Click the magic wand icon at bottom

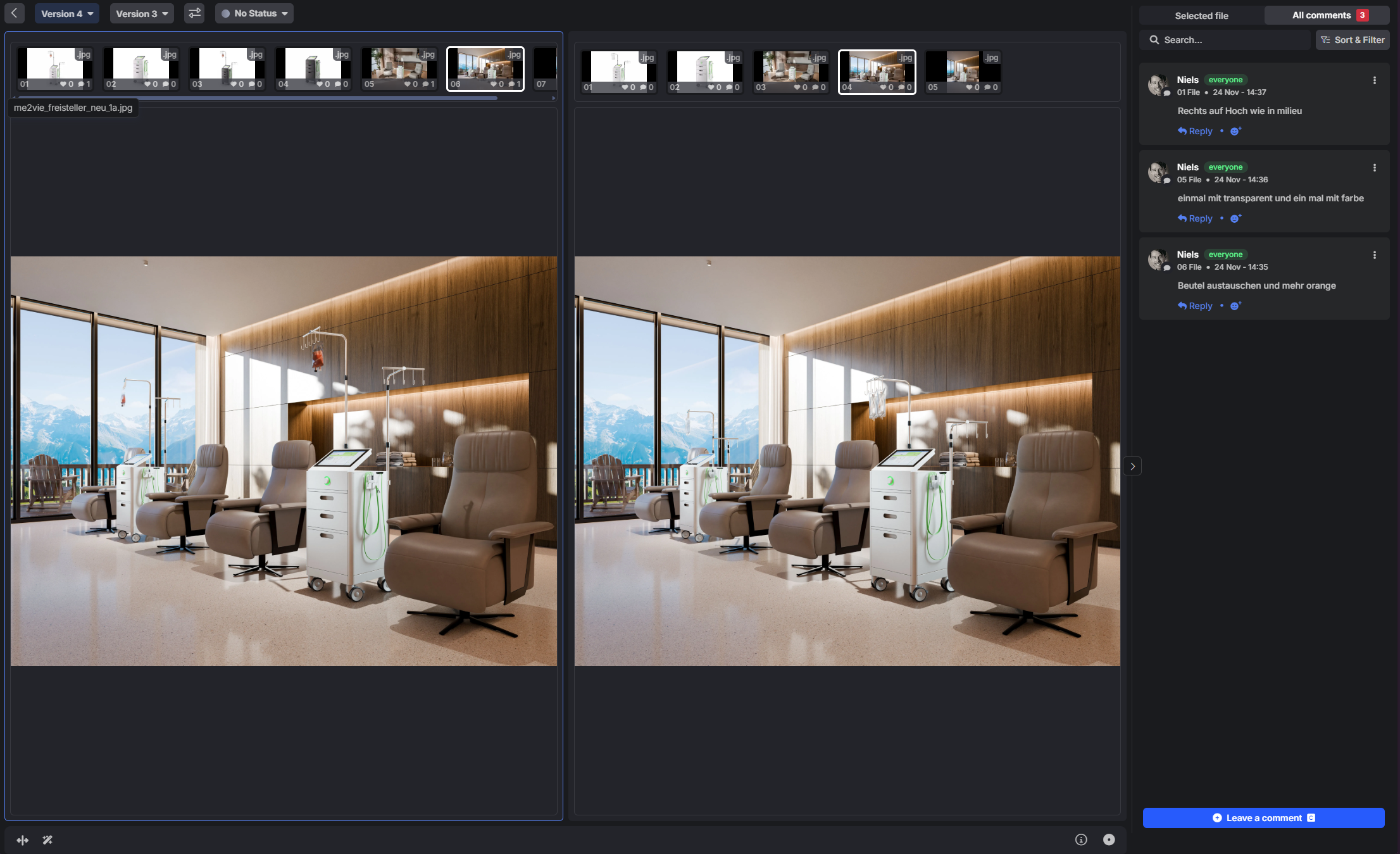(47, 840)
